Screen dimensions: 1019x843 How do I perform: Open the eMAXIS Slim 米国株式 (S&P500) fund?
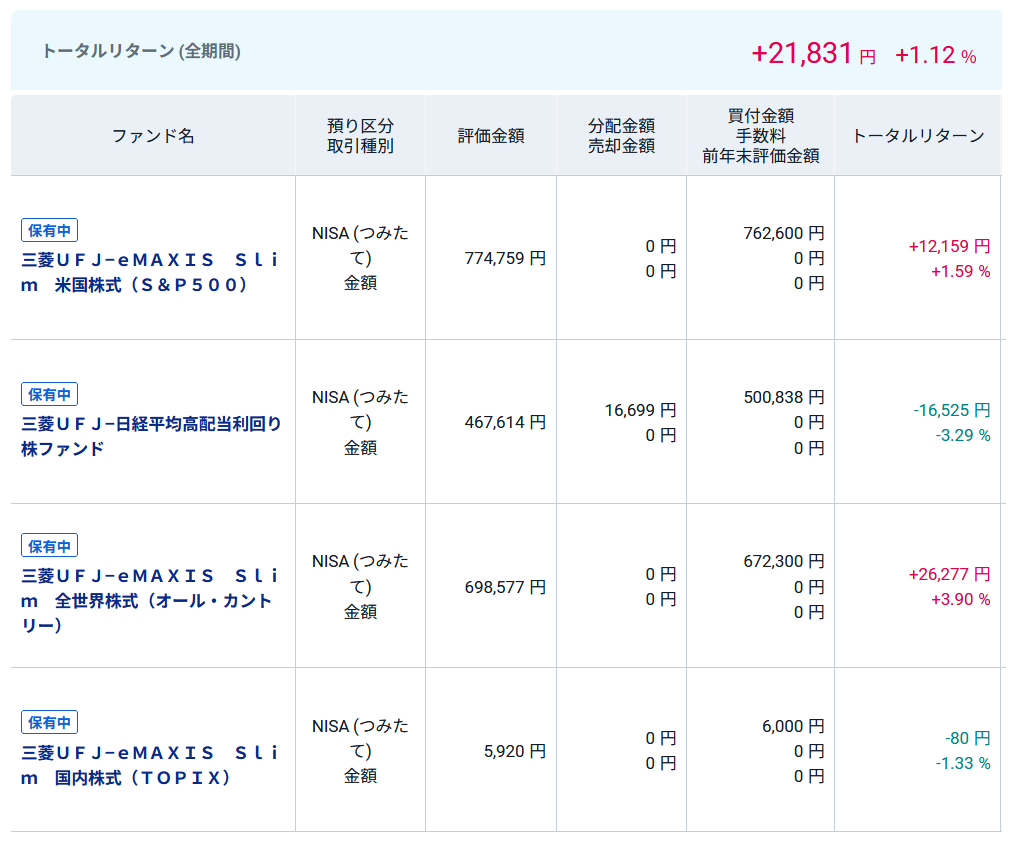point(150,272)
